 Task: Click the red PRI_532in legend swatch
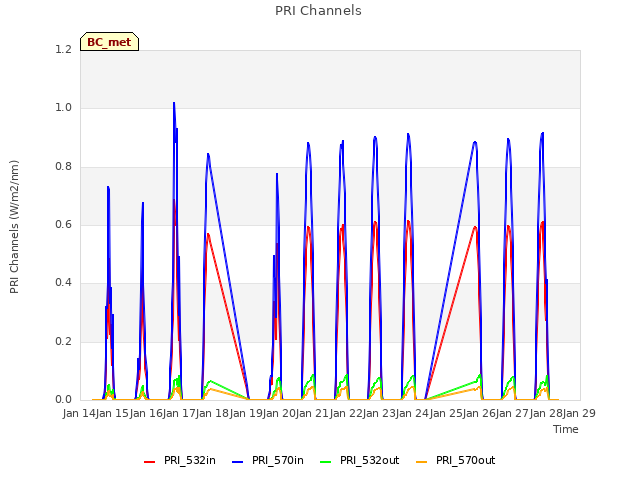150,462
